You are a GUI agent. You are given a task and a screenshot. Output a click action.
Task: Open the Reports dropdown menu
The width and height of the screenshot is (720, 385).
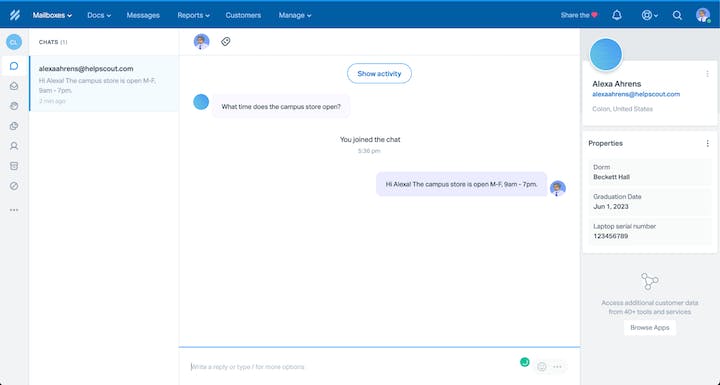[193, 15]
